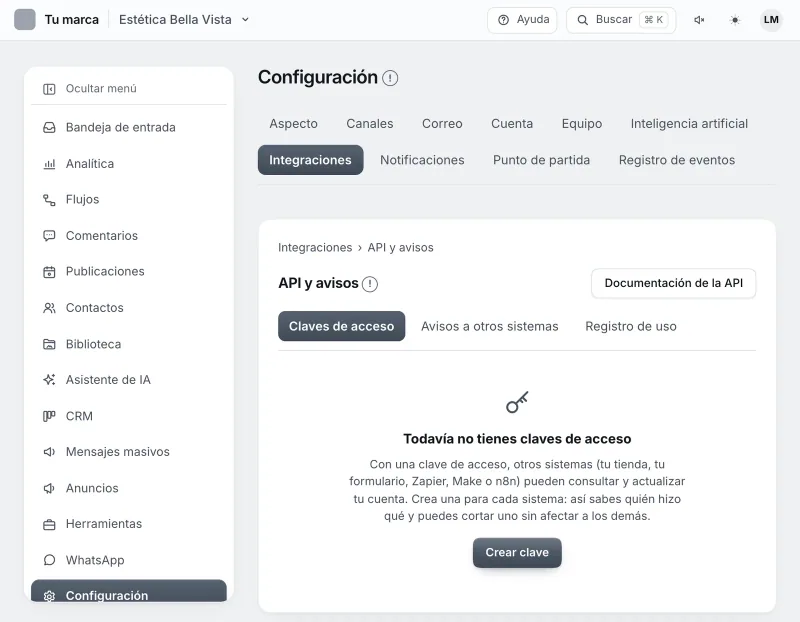Click the Anuncios megaphone icon
Viewport: 800px width, 622px height.
click(x=49, y=488)
